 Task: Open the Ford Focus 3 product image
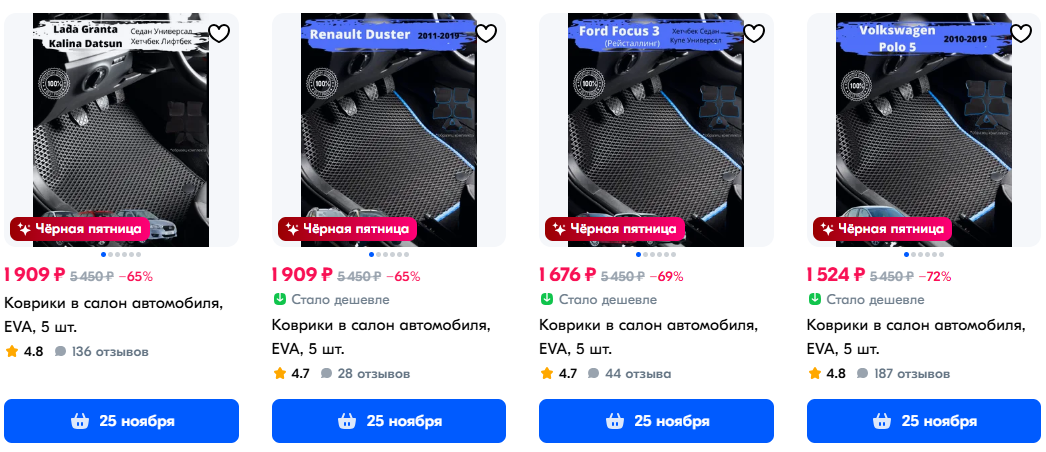(656, 130)
